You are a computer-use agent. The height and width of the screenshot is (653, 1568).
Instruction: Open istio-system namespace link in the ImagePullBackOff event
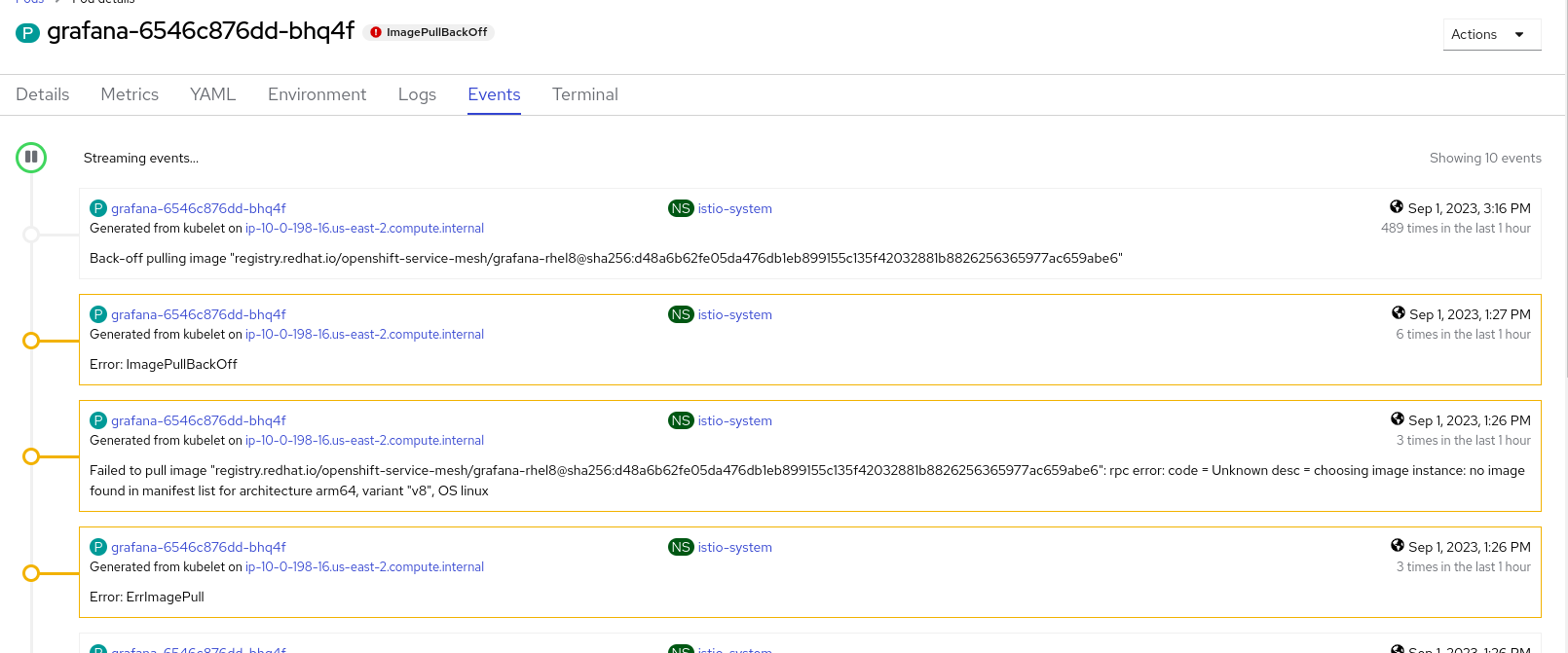tap(734, 314)
